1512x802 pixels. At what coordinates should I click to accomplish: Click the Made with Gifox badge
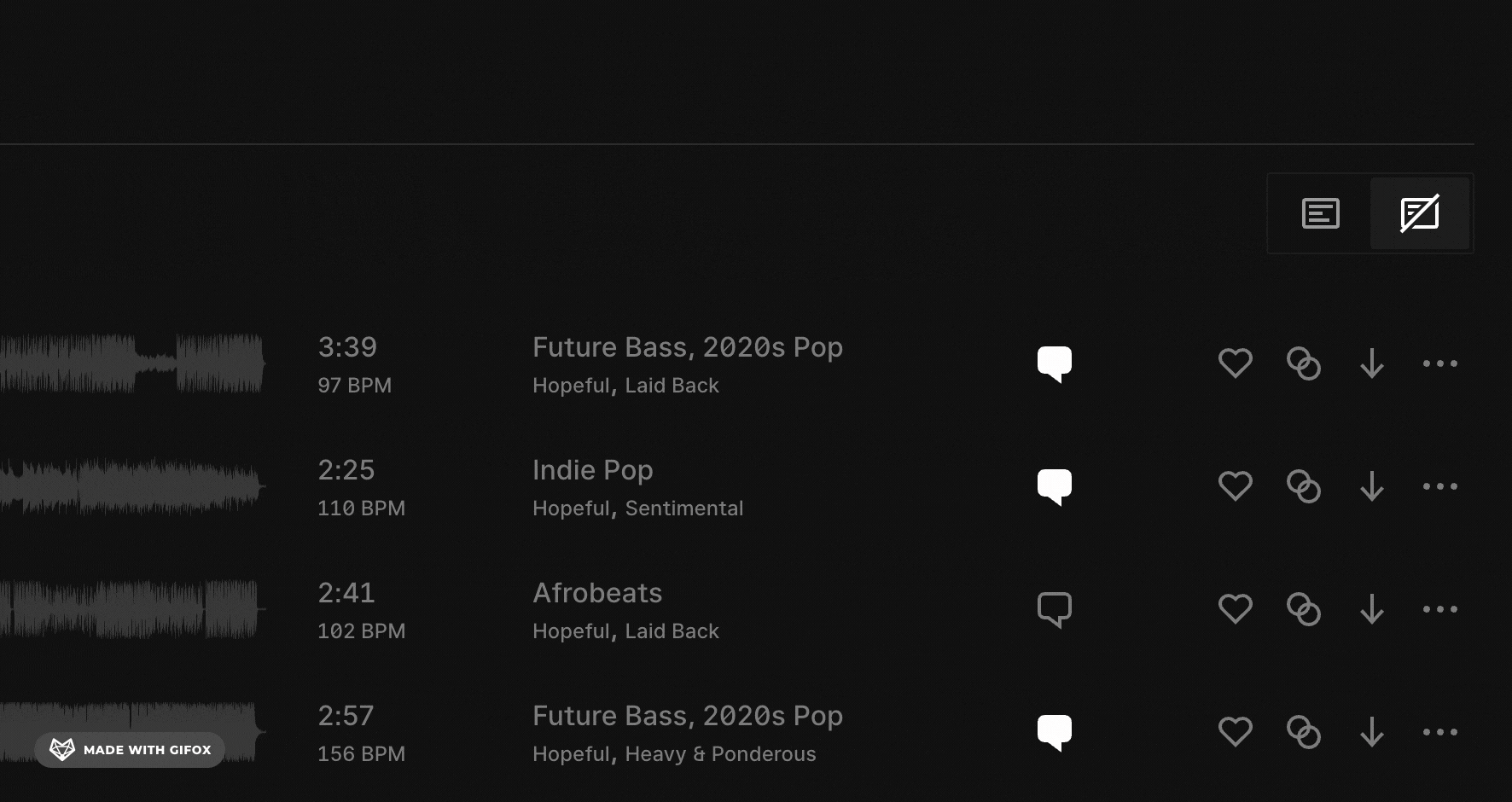(130, 750)
